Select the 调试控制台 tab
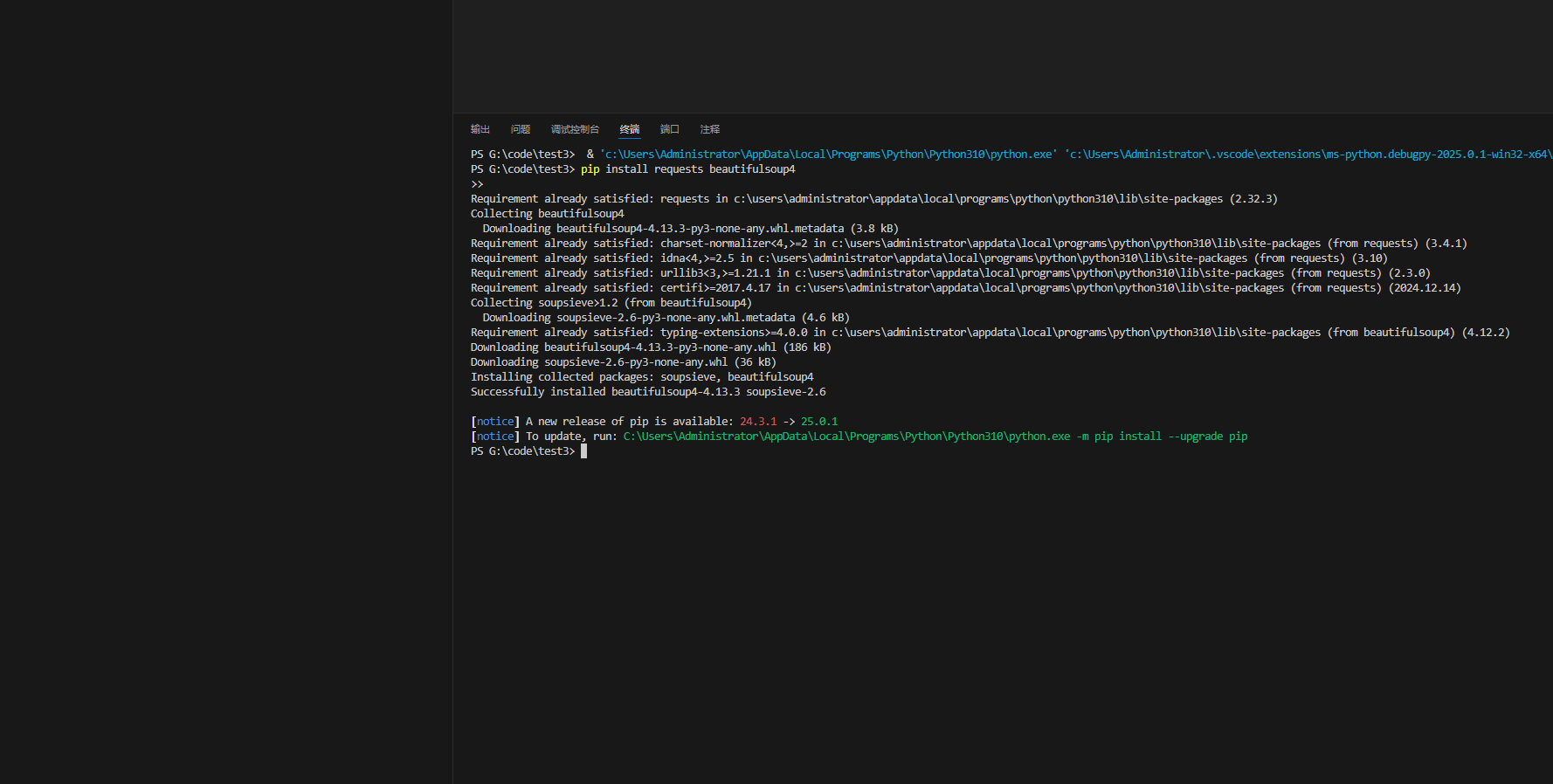 pyautogui.click(x=575, y=129)
